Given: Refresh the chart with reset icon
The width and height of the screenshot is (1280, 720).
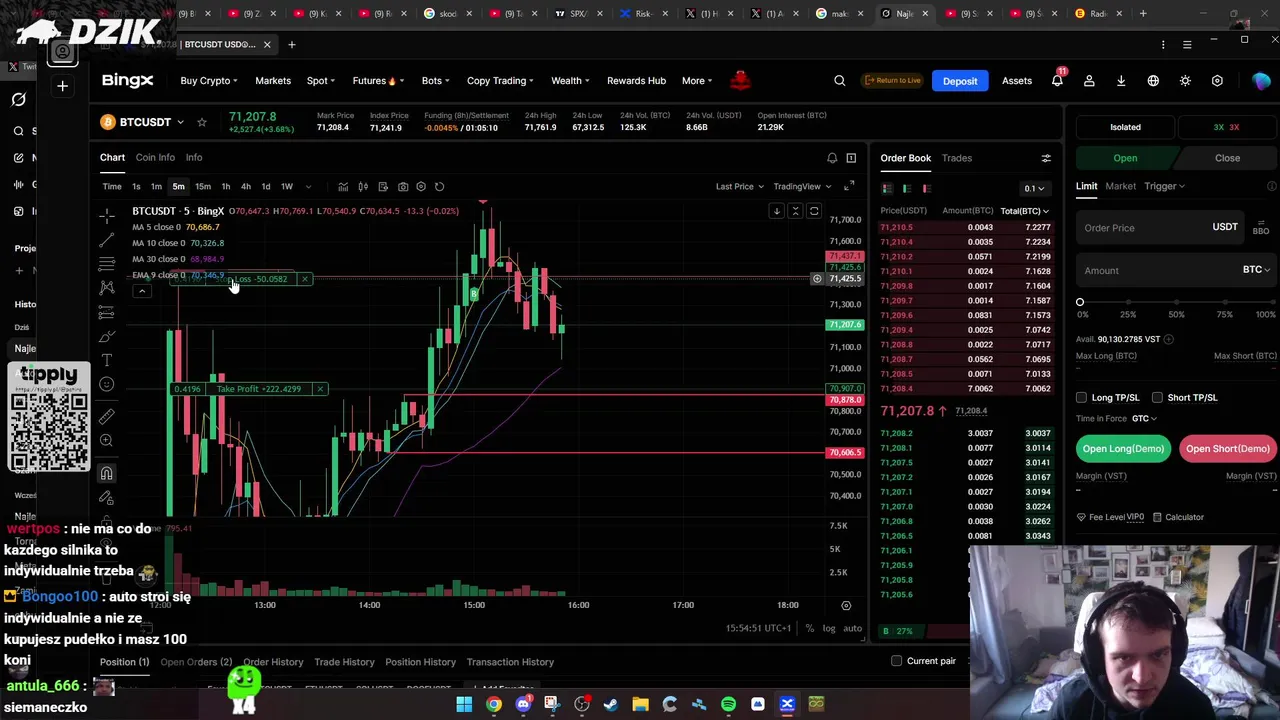Looking at the screenshot, I should click(439, 187).
